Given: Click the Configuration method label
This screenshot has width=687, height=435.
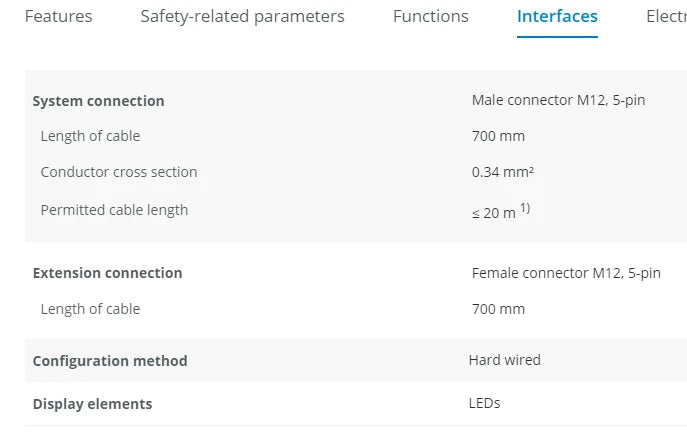Looking at the screenshot, I should coord(110,361).
